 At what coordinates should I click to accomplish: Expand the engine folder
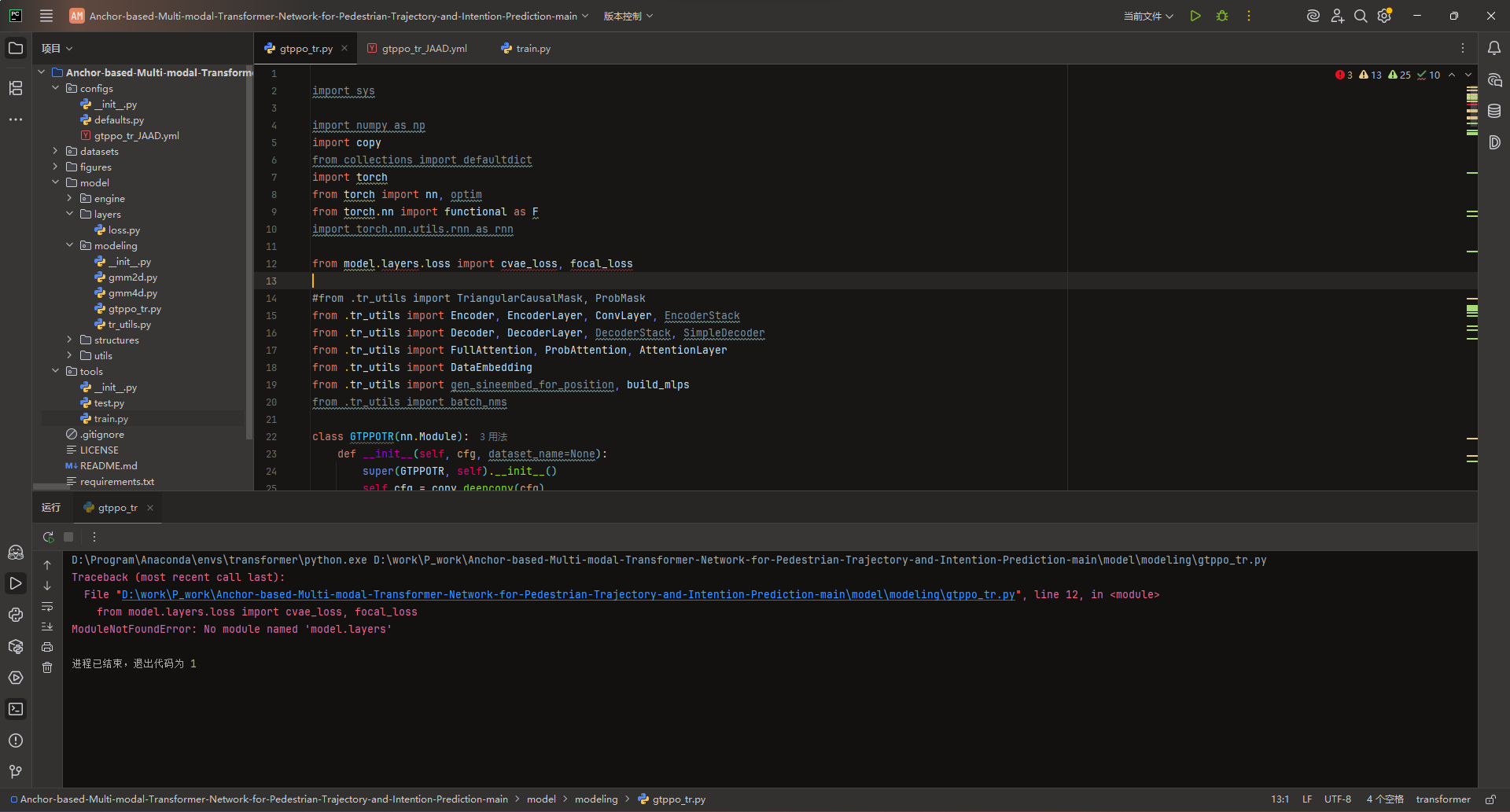coord(70,198)
